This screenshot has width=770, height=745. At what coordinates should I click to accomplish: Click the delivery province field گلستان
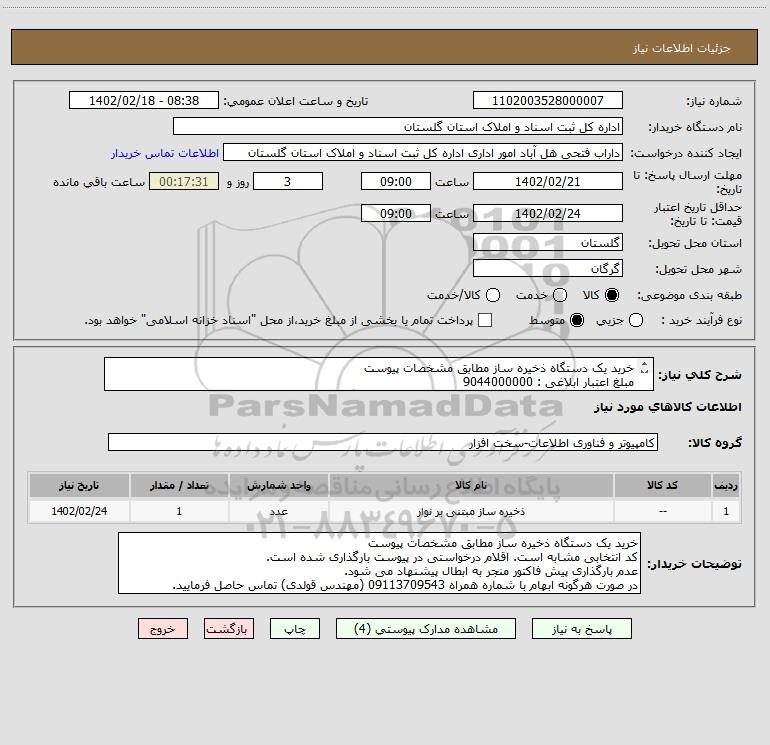coord(548,242)
